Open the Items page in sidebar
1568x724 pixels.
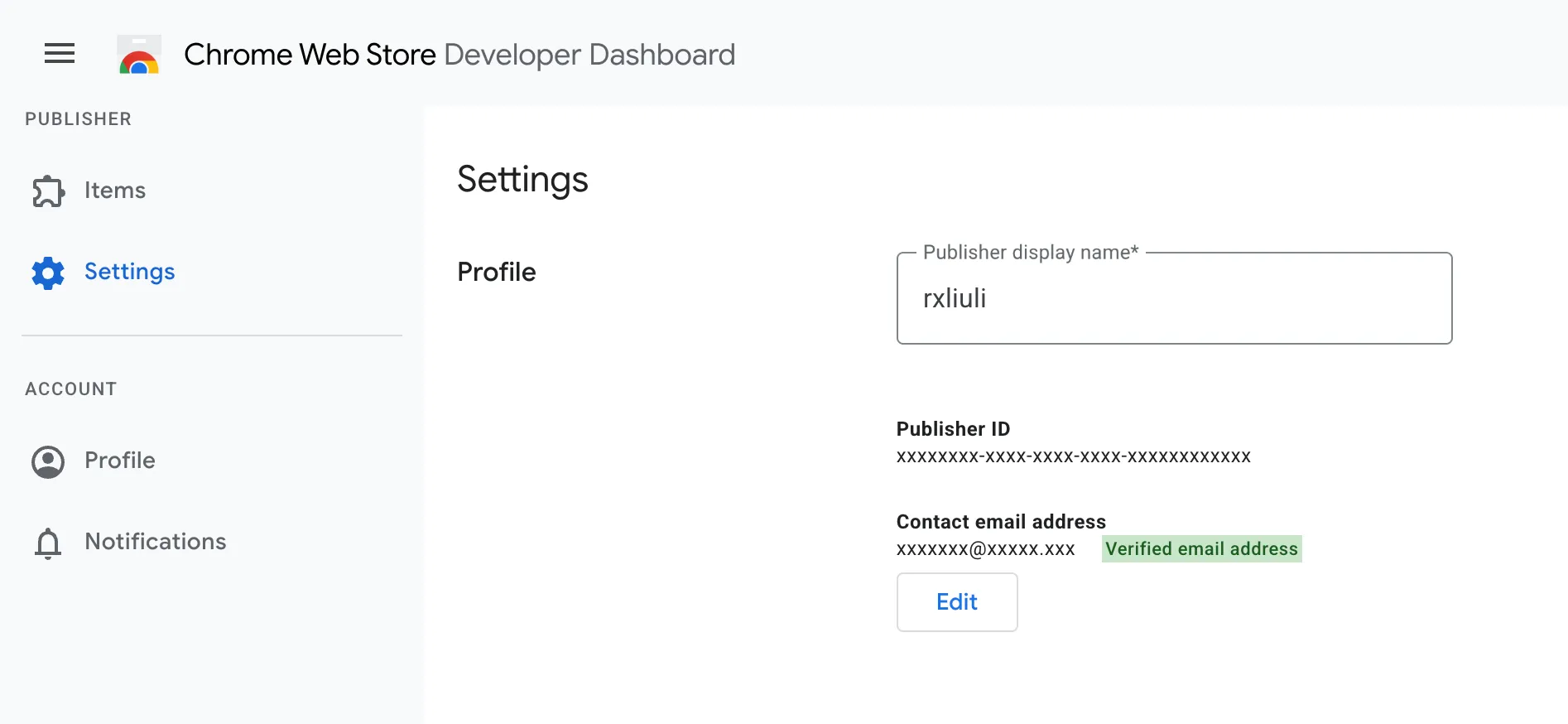click(115, 191)
